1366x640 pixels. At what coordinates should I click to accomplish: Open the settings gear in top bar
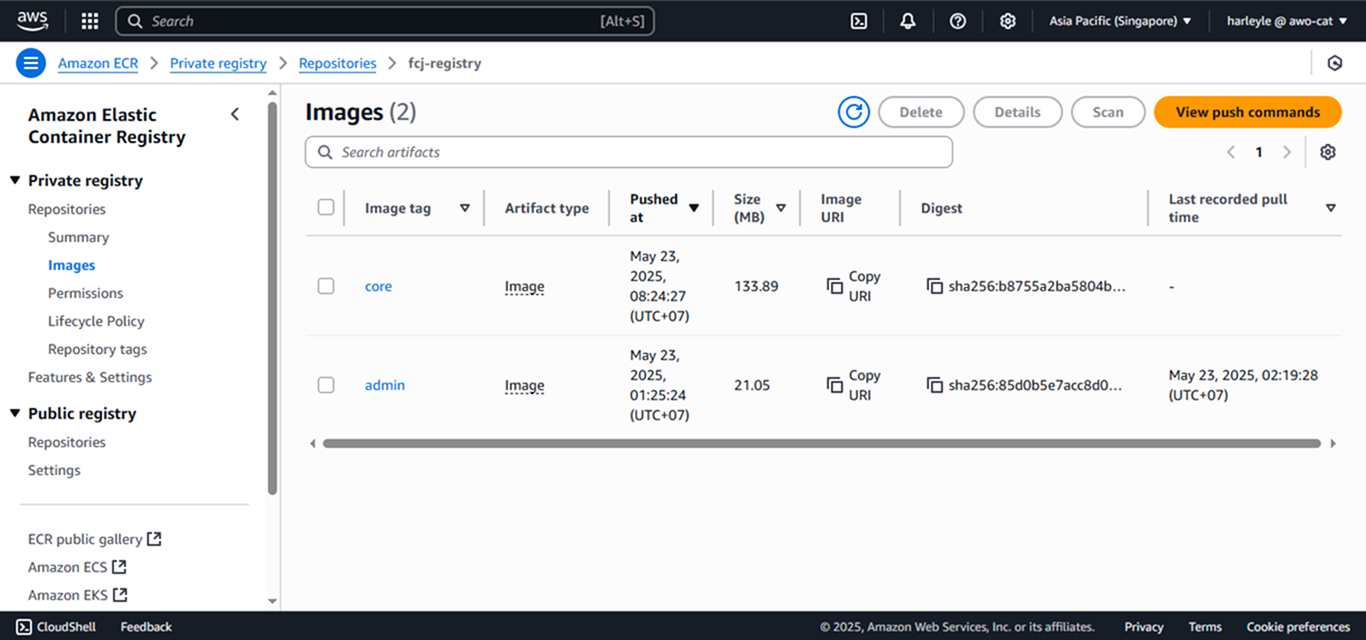[1008, 21]
